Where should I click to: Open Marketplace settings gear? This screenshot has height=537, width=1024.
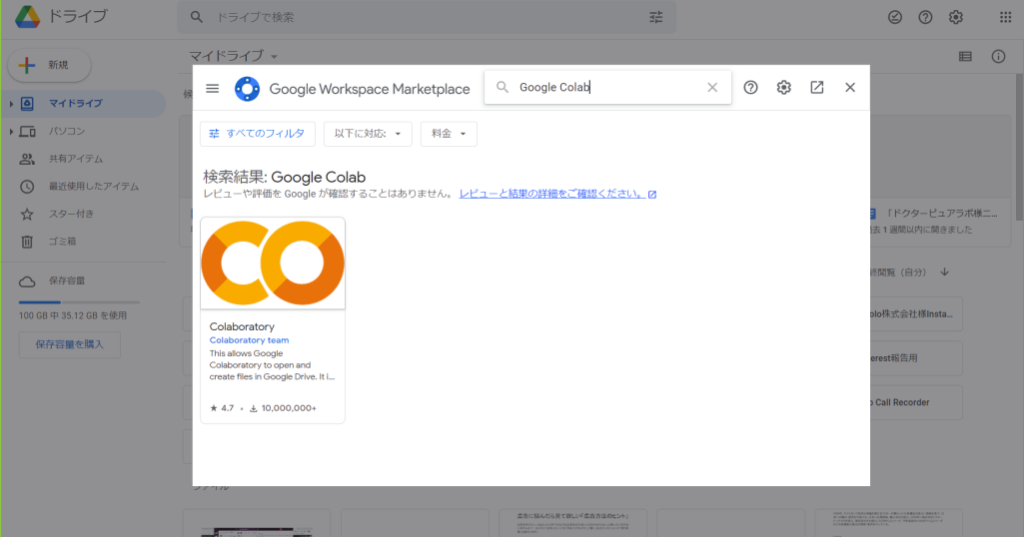[x=784, y=88]
